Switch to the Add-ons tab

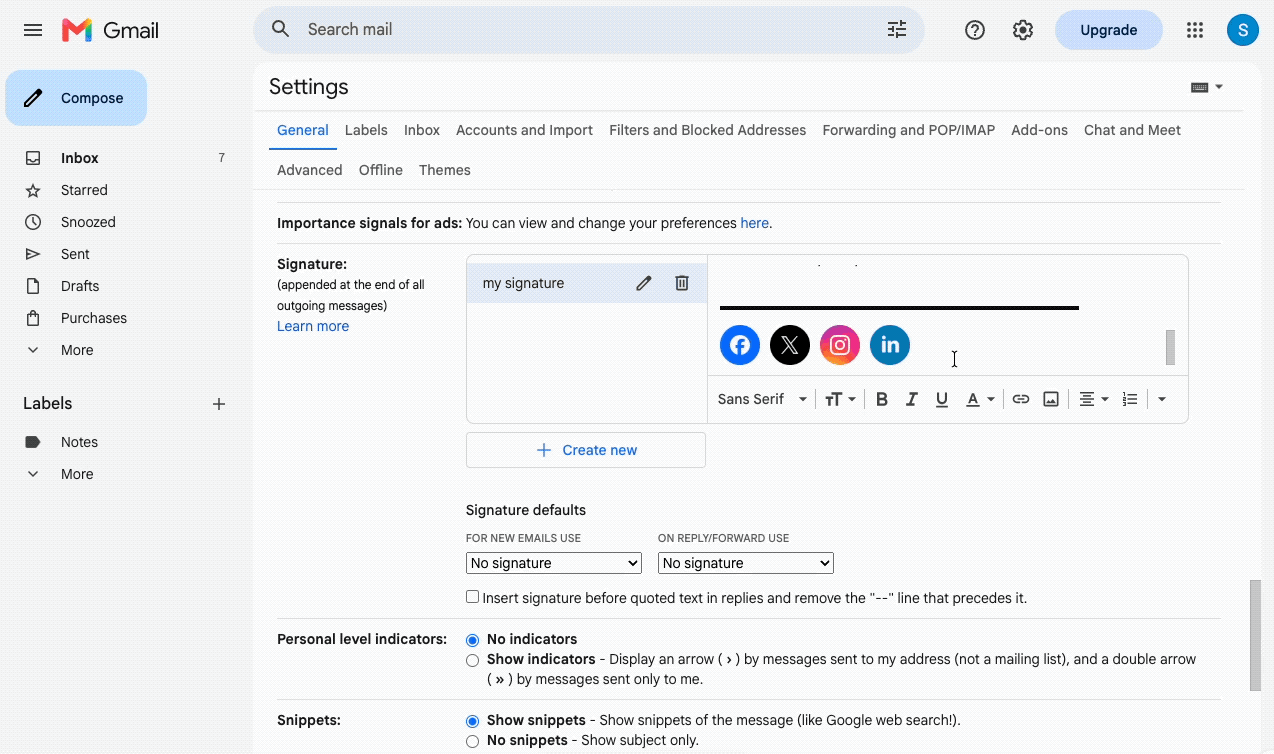point(1039,130)
